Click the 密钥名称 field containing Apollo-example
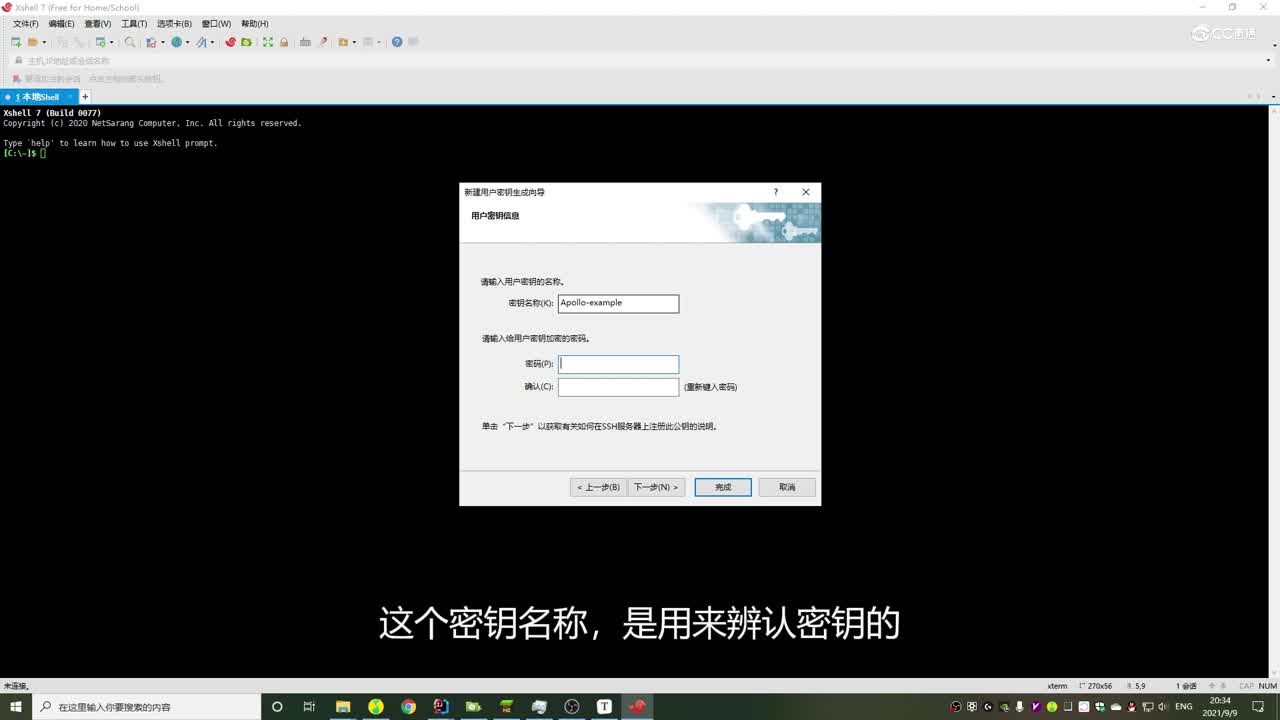1280x720 pixels. click(x=618, y=303)
